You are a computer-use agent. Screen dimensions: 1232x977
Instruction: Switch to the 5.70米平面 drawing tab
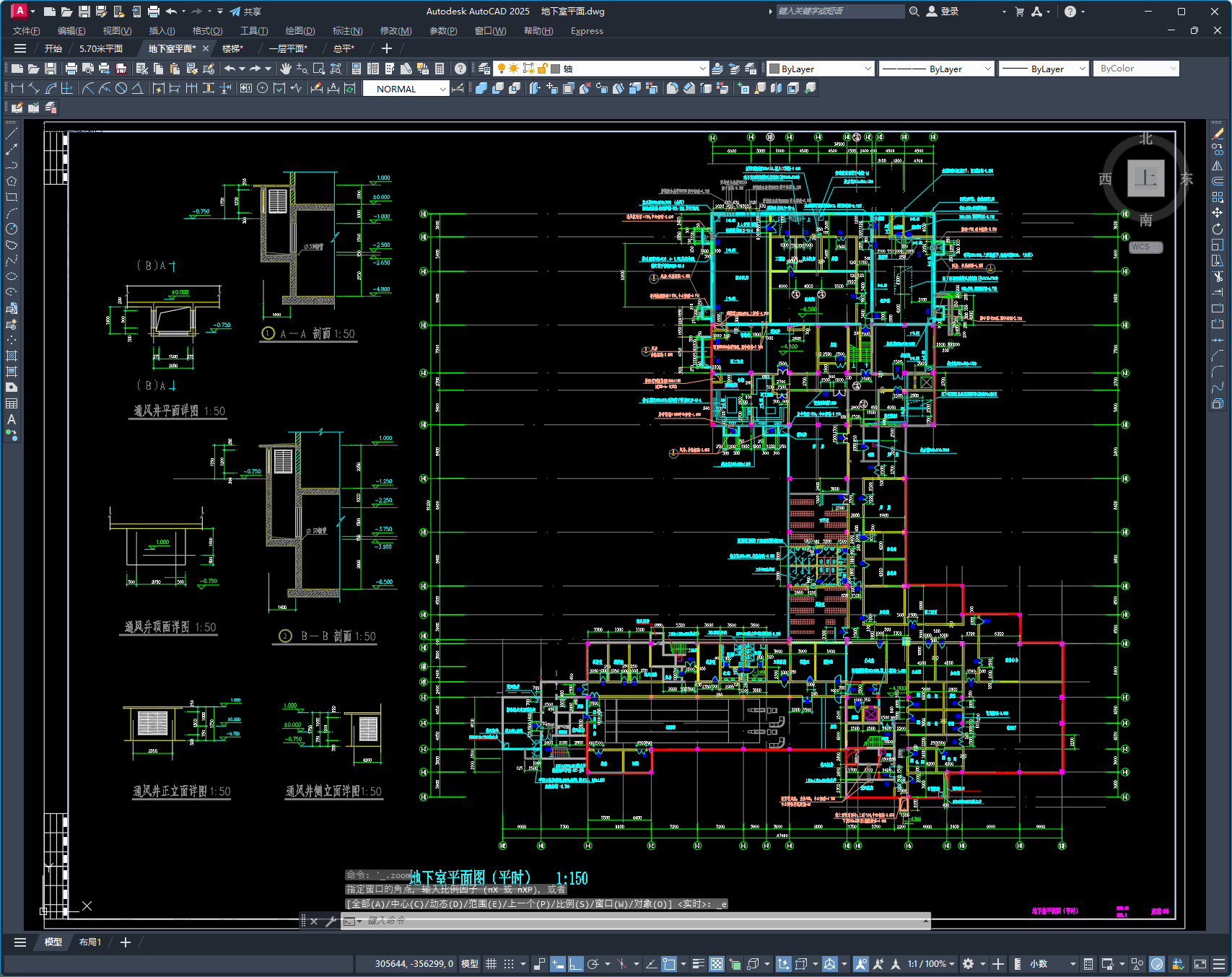coord(101,48)
